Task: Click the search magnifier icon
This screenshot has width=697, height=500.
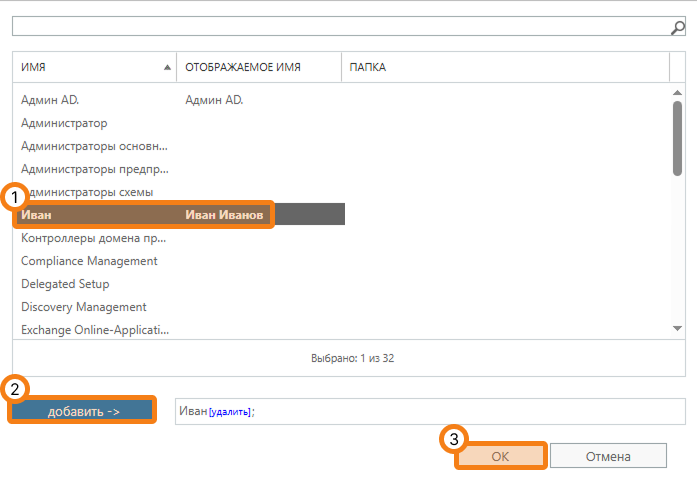Action: (x=677, y=27)
